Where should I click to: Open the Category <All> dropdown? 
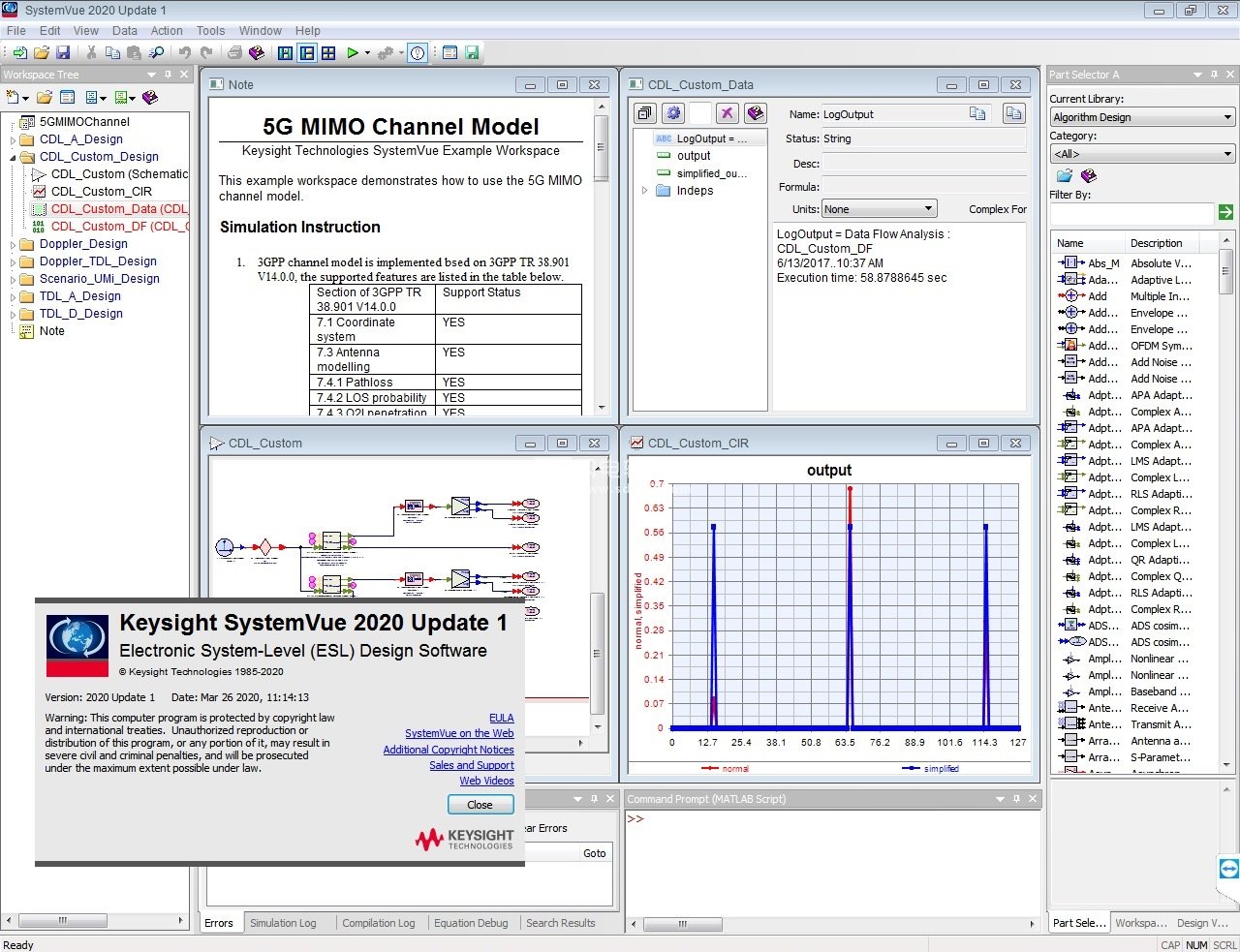(1142, 154)
